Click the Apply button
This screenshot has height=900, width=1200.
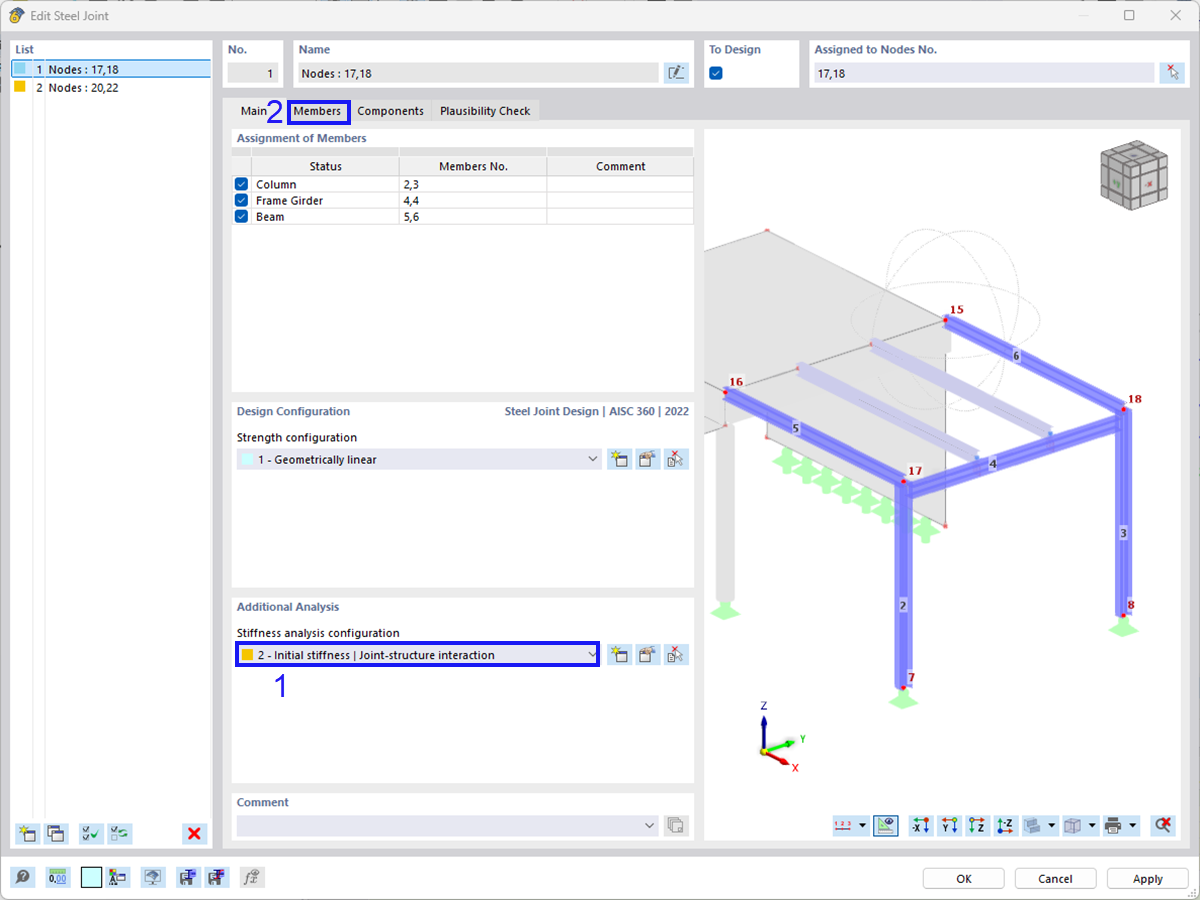click(x=1148, y=878)
